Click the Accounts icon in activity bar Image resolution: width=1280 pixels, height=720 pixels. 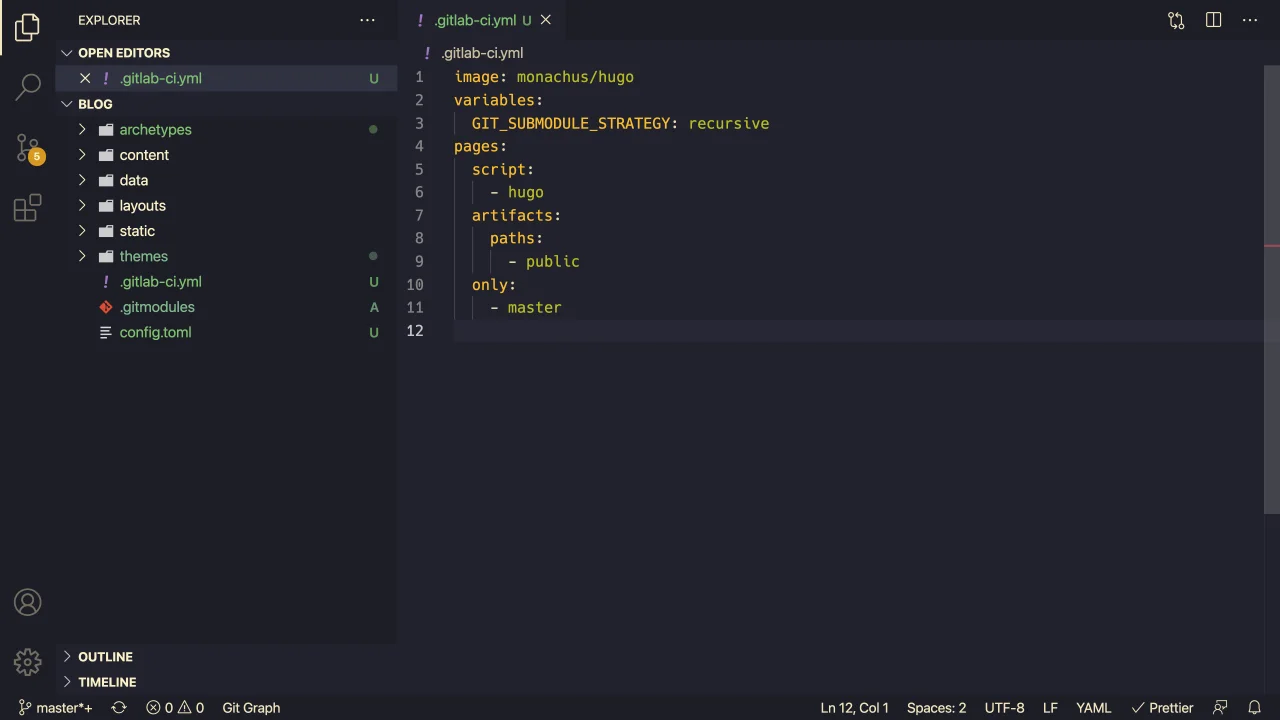(x=28, y=602)
